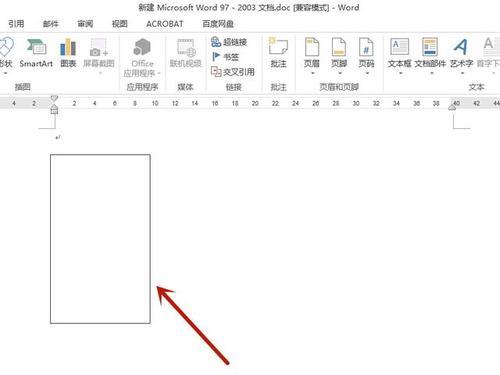500x375 pixels.
Task: Open the ACROBAT ribbon tab
Action: click(165, 24)
